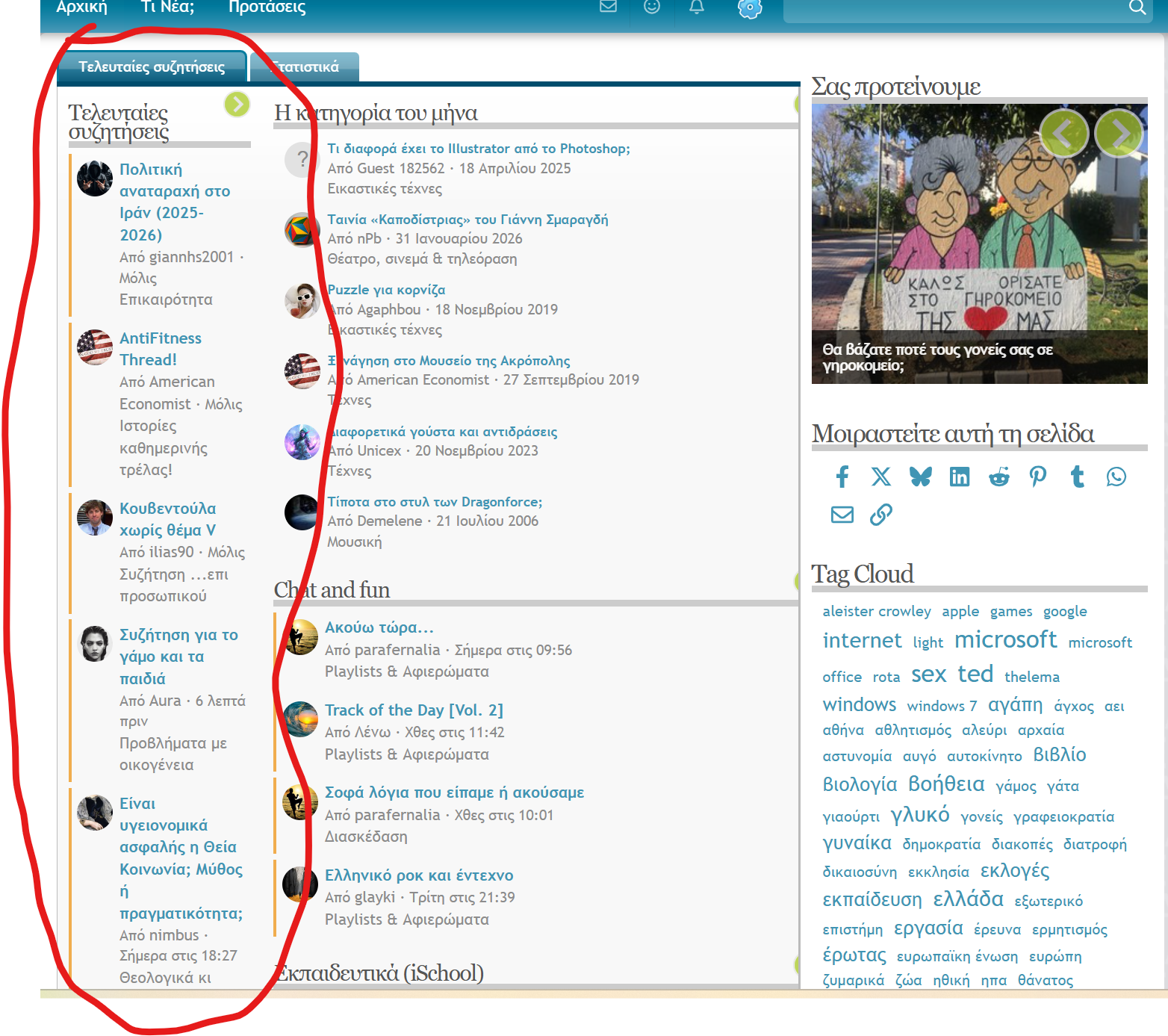Viewport: 1168px width, 1036px height.
Task: Click the Bluesky share icon
Action: click(x=920, y=477)
